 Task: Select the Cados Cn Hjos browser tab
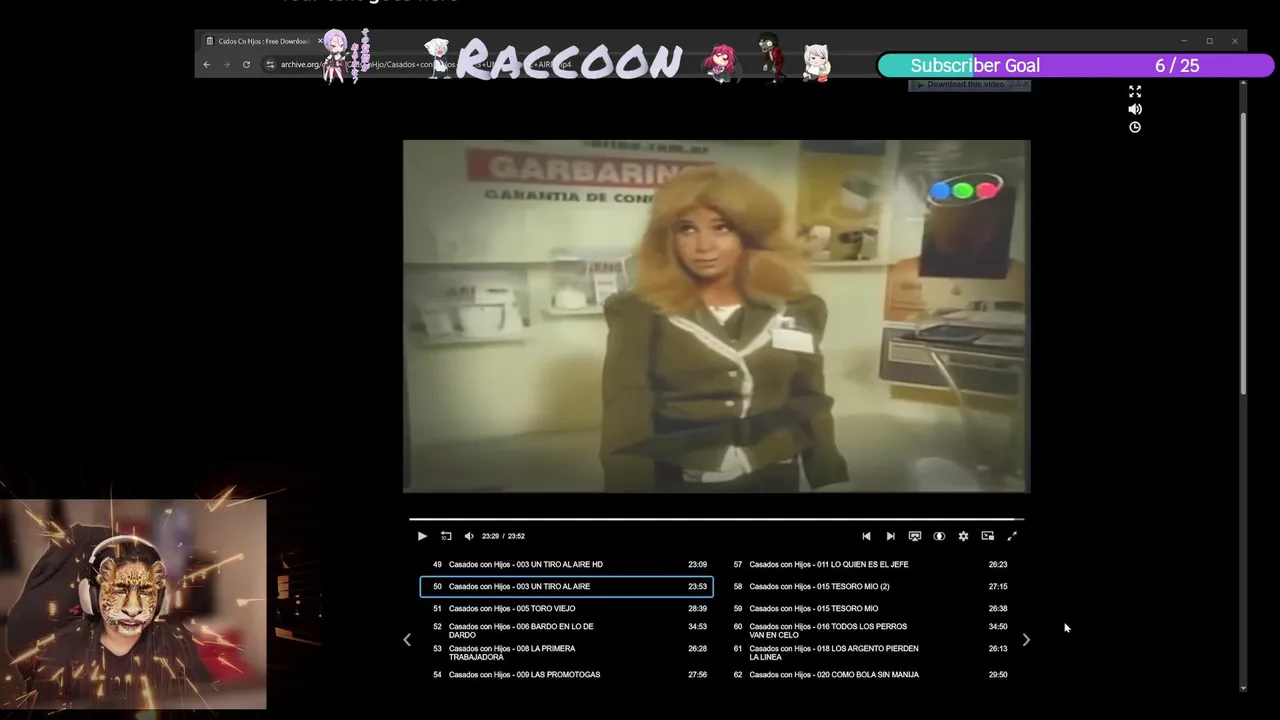(x=263, y=41)
